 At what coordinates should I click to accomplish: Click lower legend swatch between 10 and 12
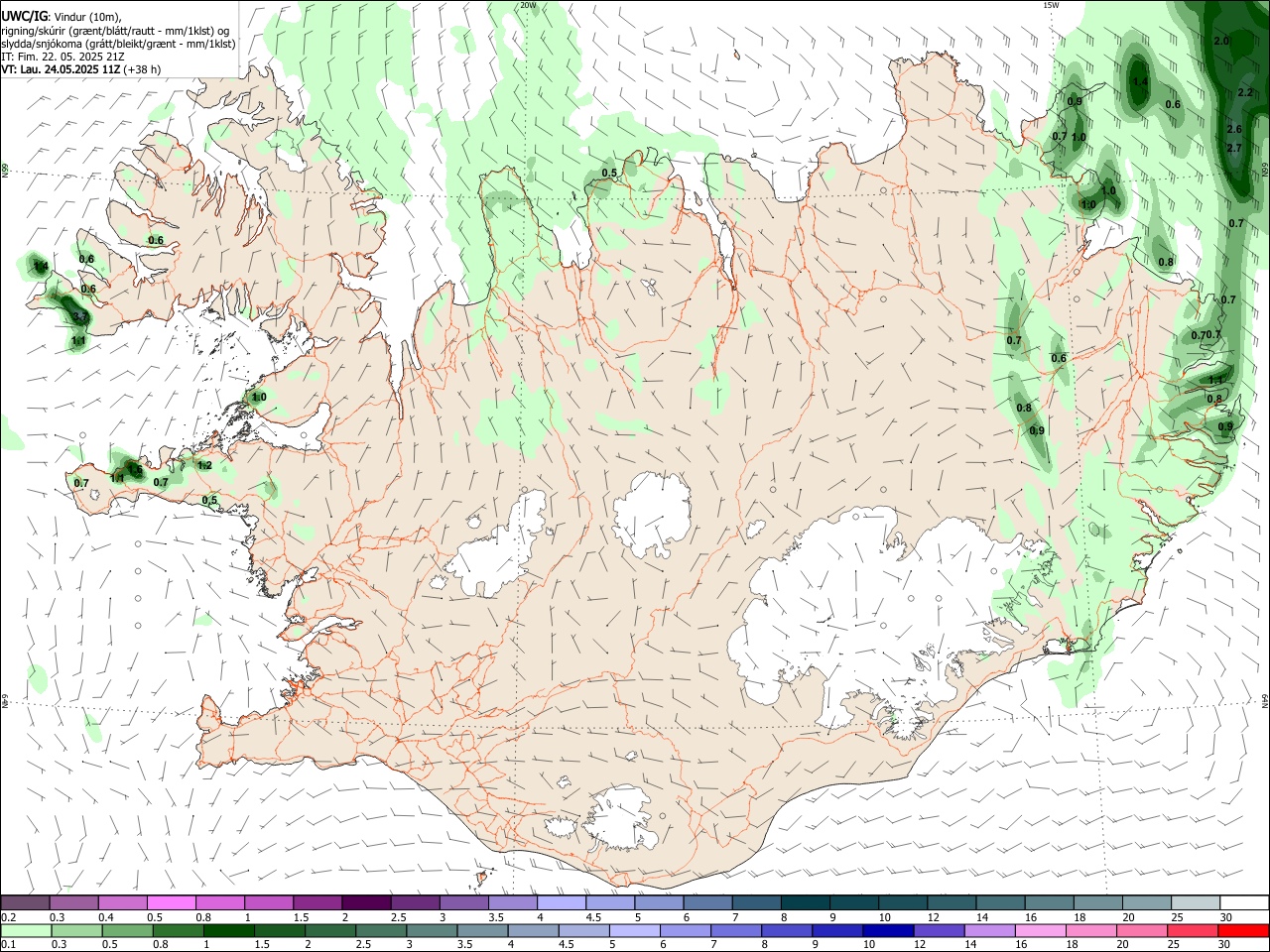tap(888, 930)
